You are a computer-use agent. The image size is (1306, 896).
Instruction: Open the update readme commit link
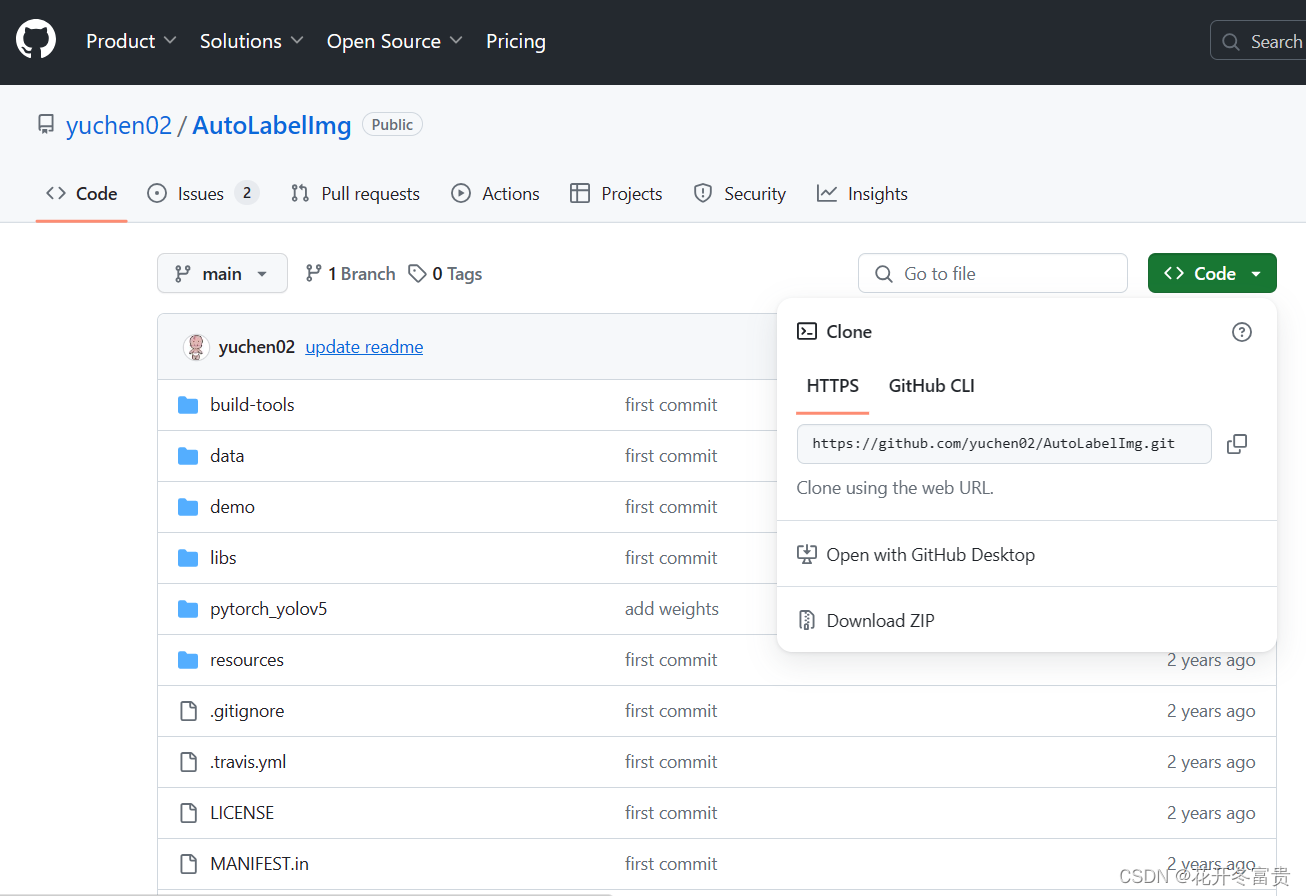click(x=364, y=347)
